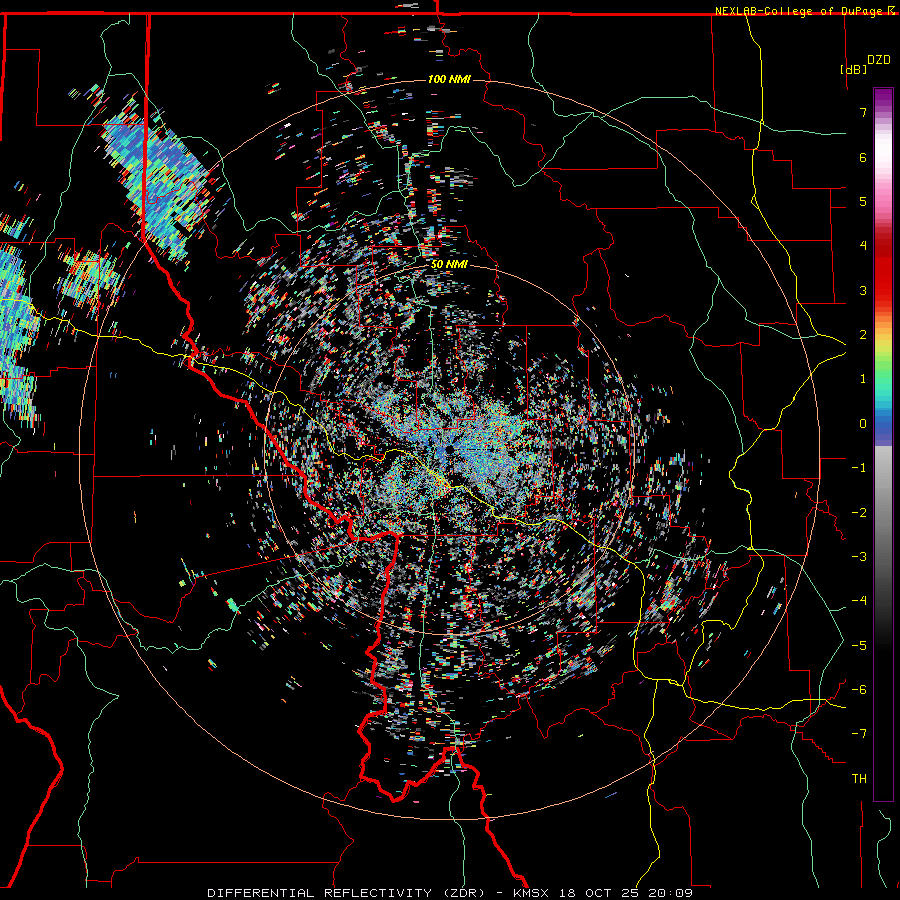Screen dimensions: 900x900
Task: Click the colorbar tick label -3
Action: (859, 557)
